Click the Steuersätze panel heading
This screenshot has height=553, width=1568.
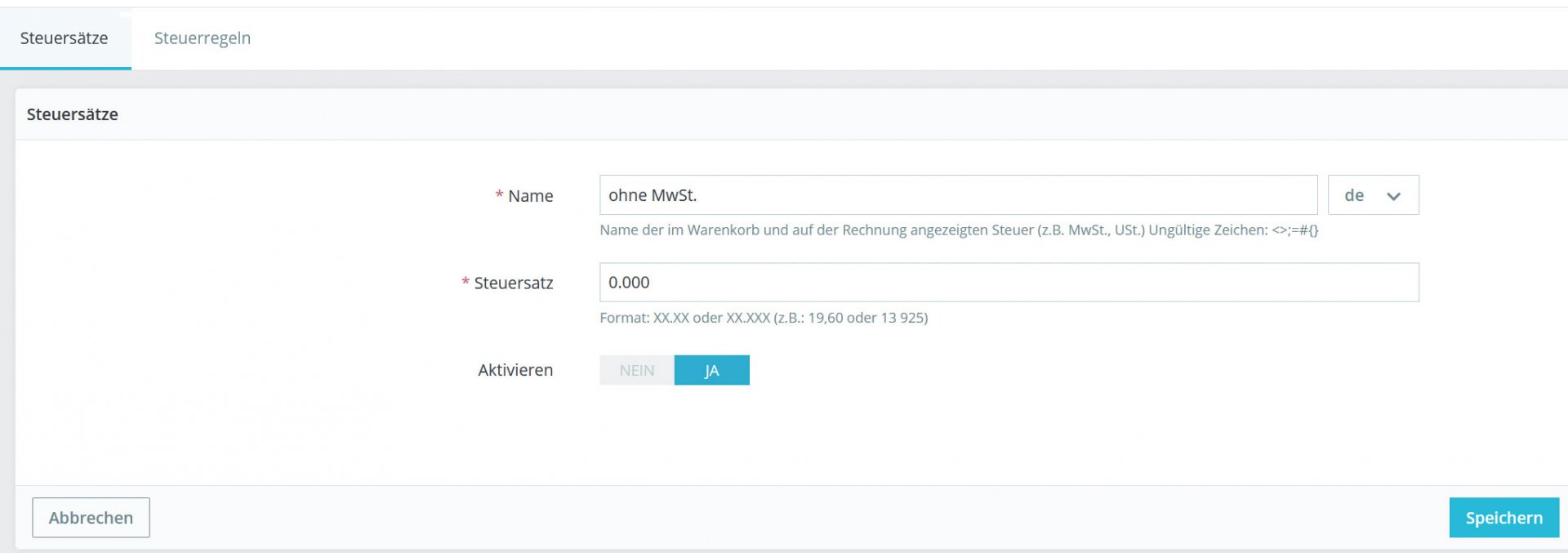click(x=73, y=114)
